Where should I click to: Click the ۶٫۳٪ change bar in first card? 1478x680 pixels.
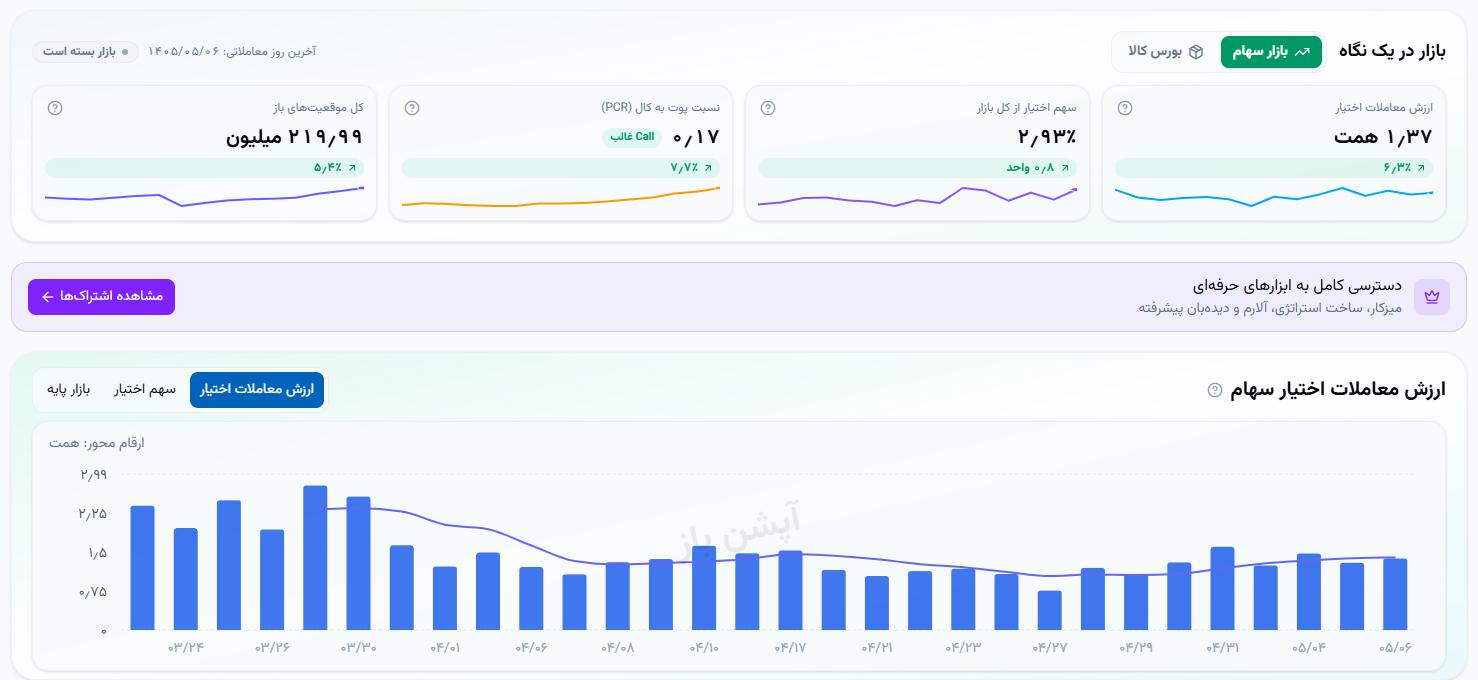click(1273, 168)
